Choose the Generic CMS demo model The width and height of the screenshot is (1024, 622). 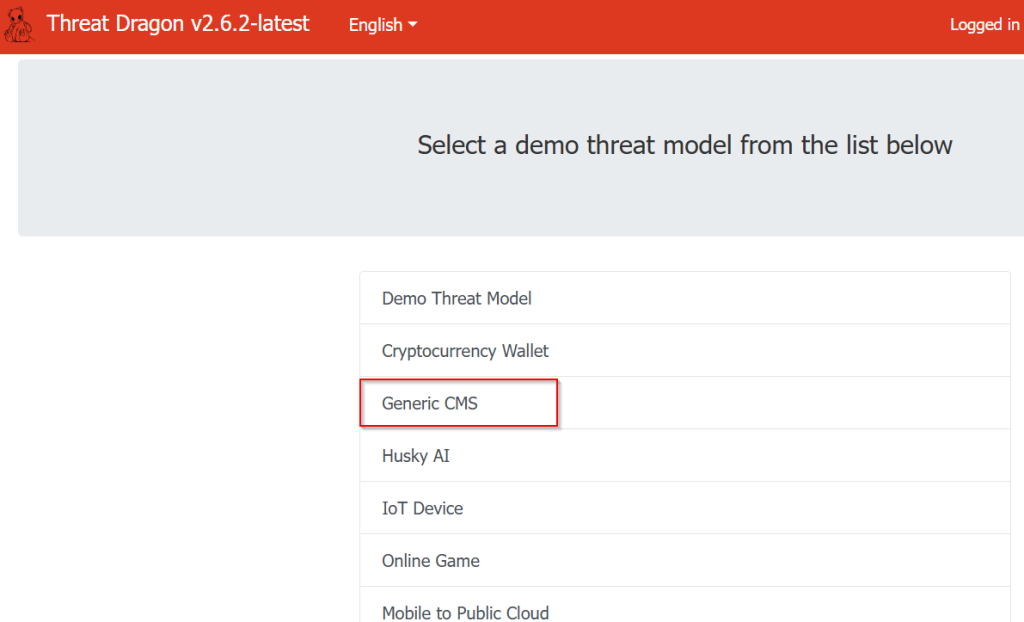(684, 403)
